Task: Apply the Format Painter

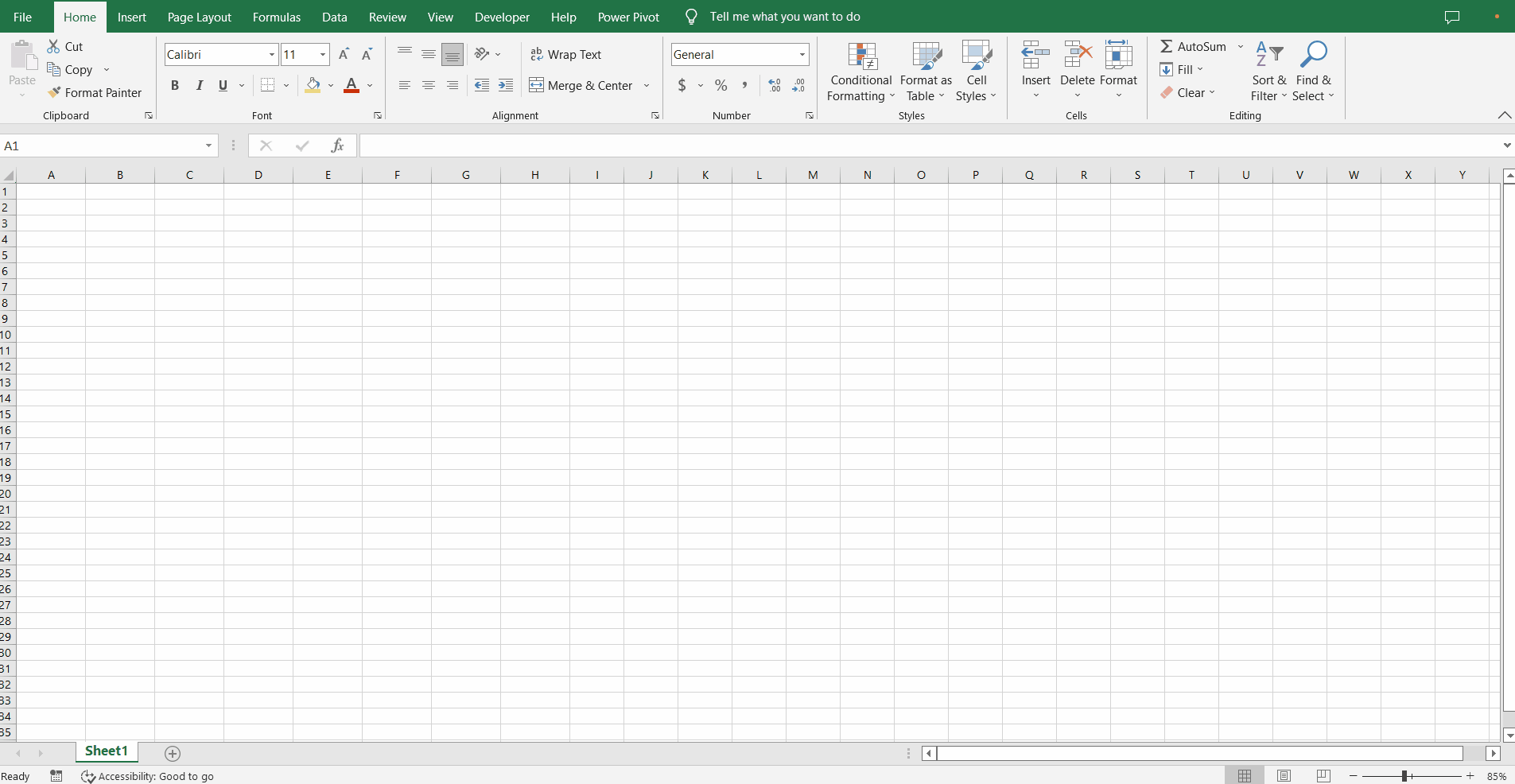Action: (95, 93)
